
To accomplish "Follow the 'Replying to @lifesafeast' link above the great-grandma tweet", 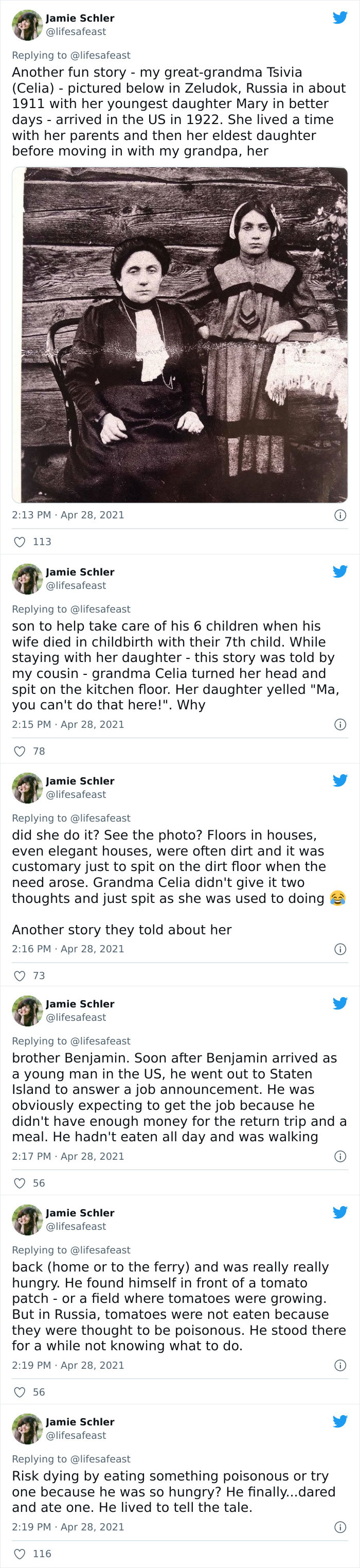I will click(x=71, y=56).
